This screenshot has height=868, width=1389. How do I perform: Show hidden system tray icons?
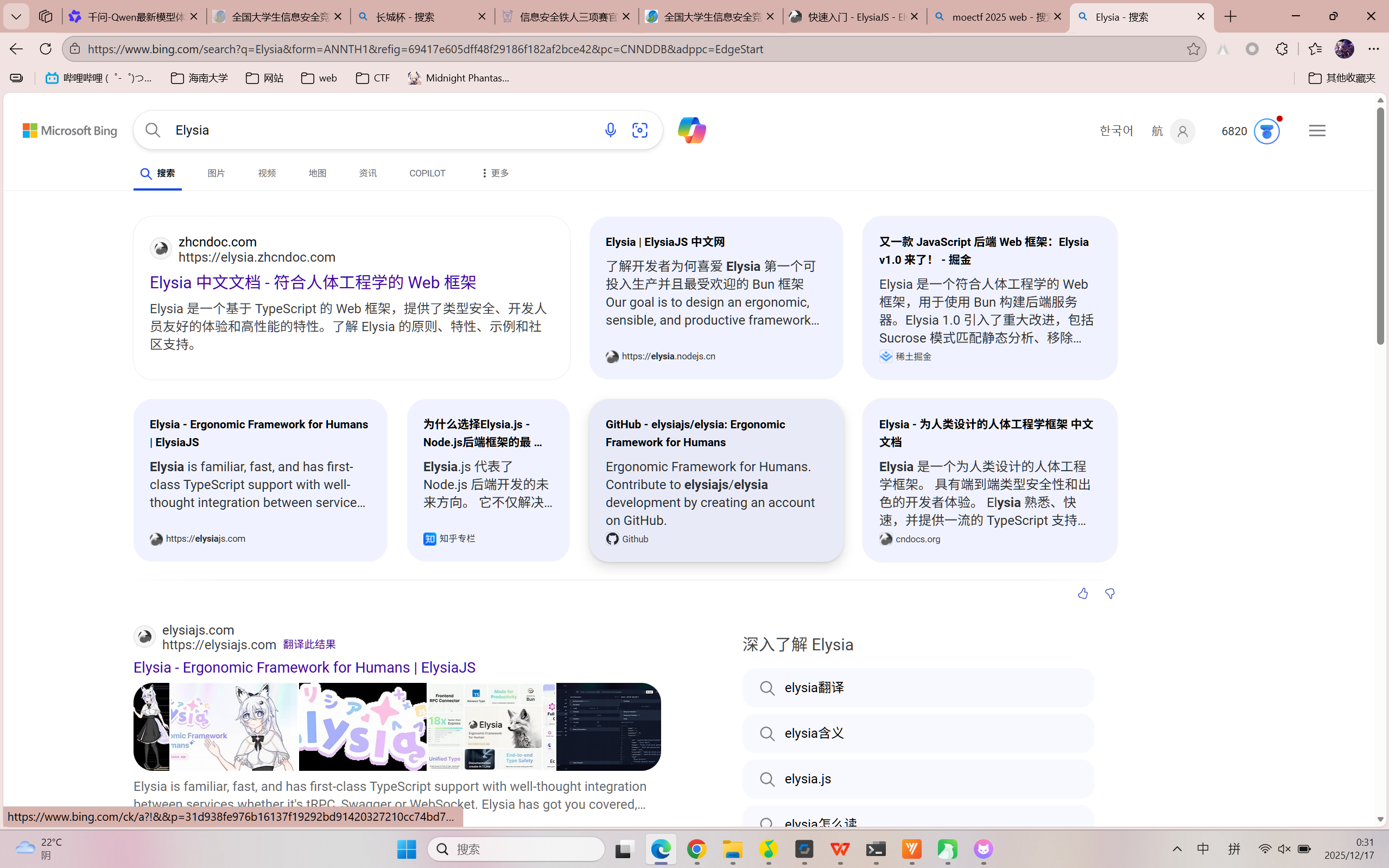(x=1177, y=849)
